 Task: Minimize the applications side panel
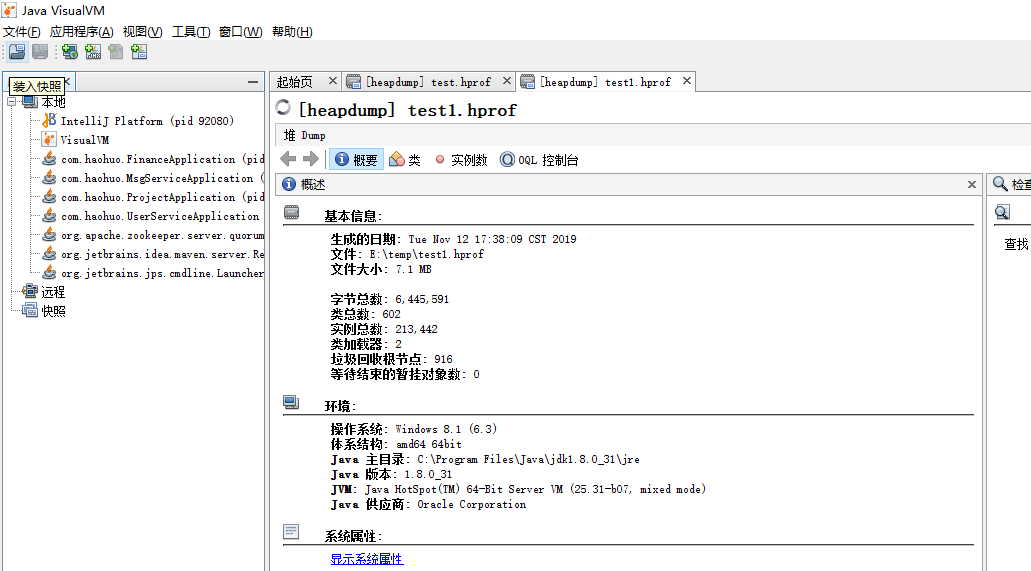click(253, 82)
